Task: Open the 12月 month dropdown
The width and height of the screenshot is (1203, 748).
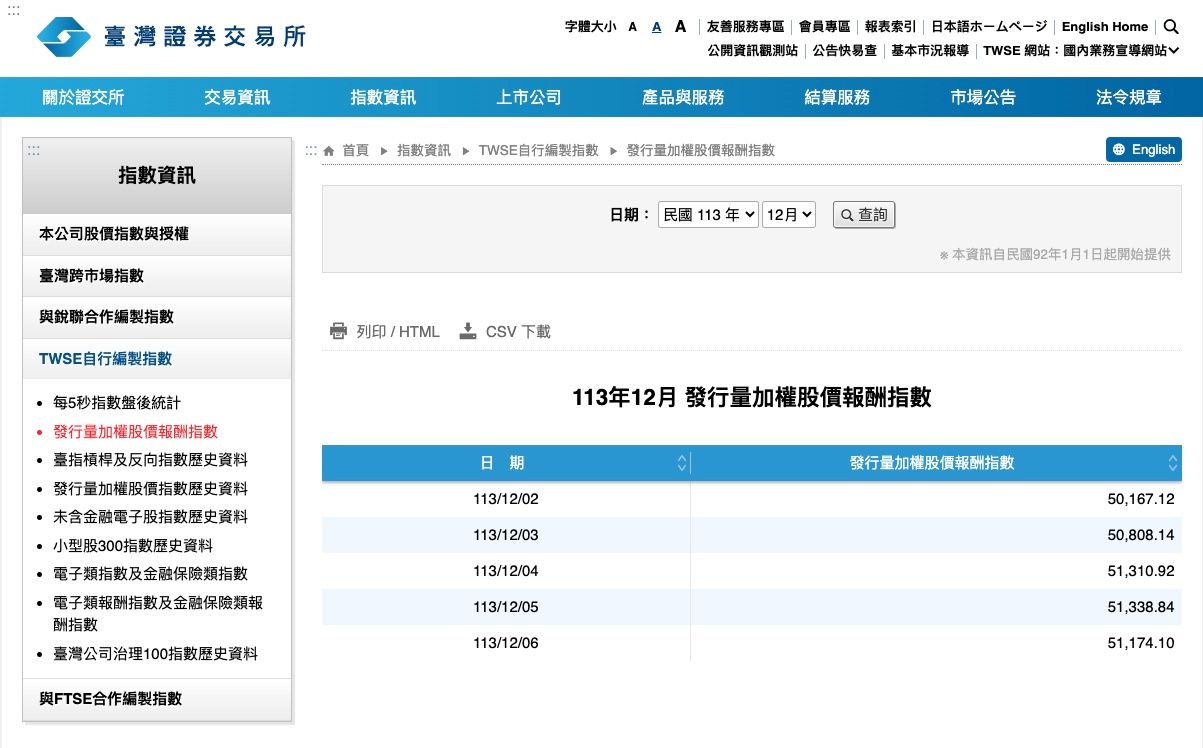Action: tap(789, 214)
